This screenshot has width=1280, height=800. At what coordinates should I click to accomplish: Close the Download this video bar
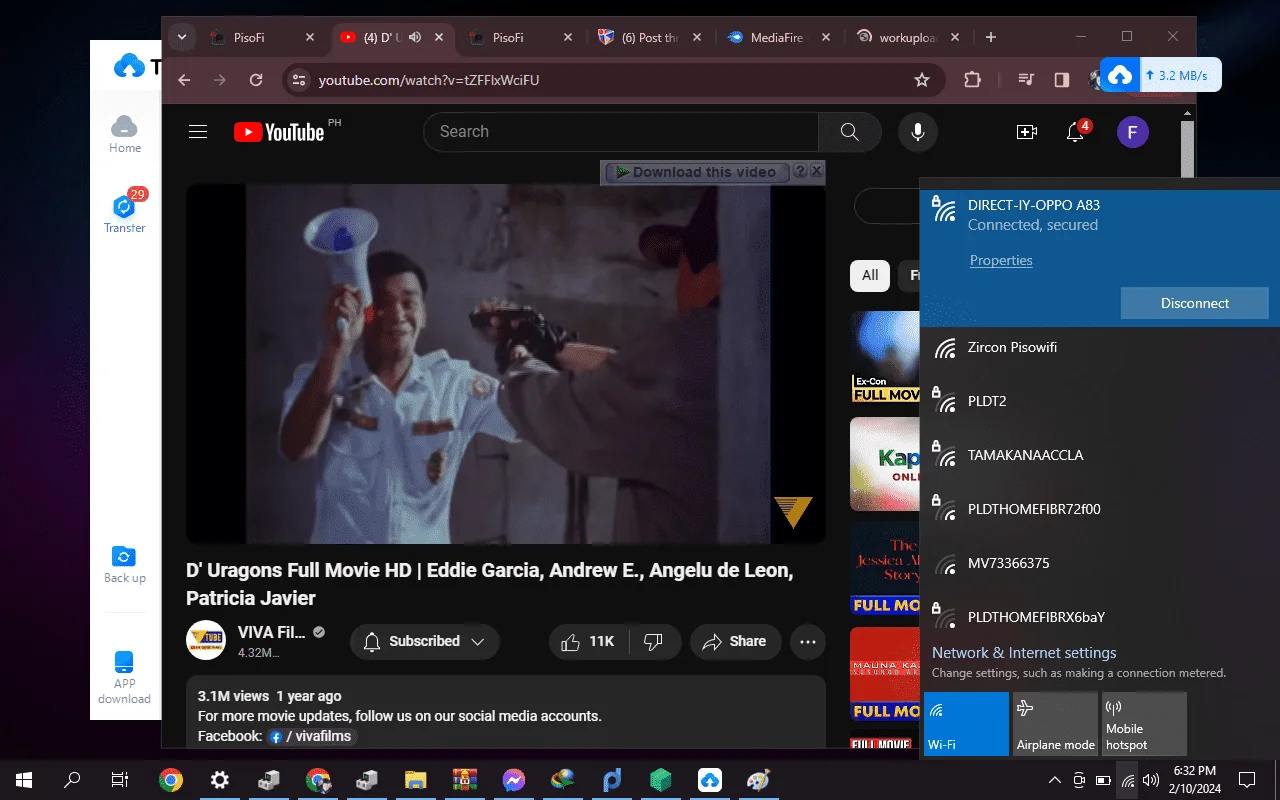[817, 172]
